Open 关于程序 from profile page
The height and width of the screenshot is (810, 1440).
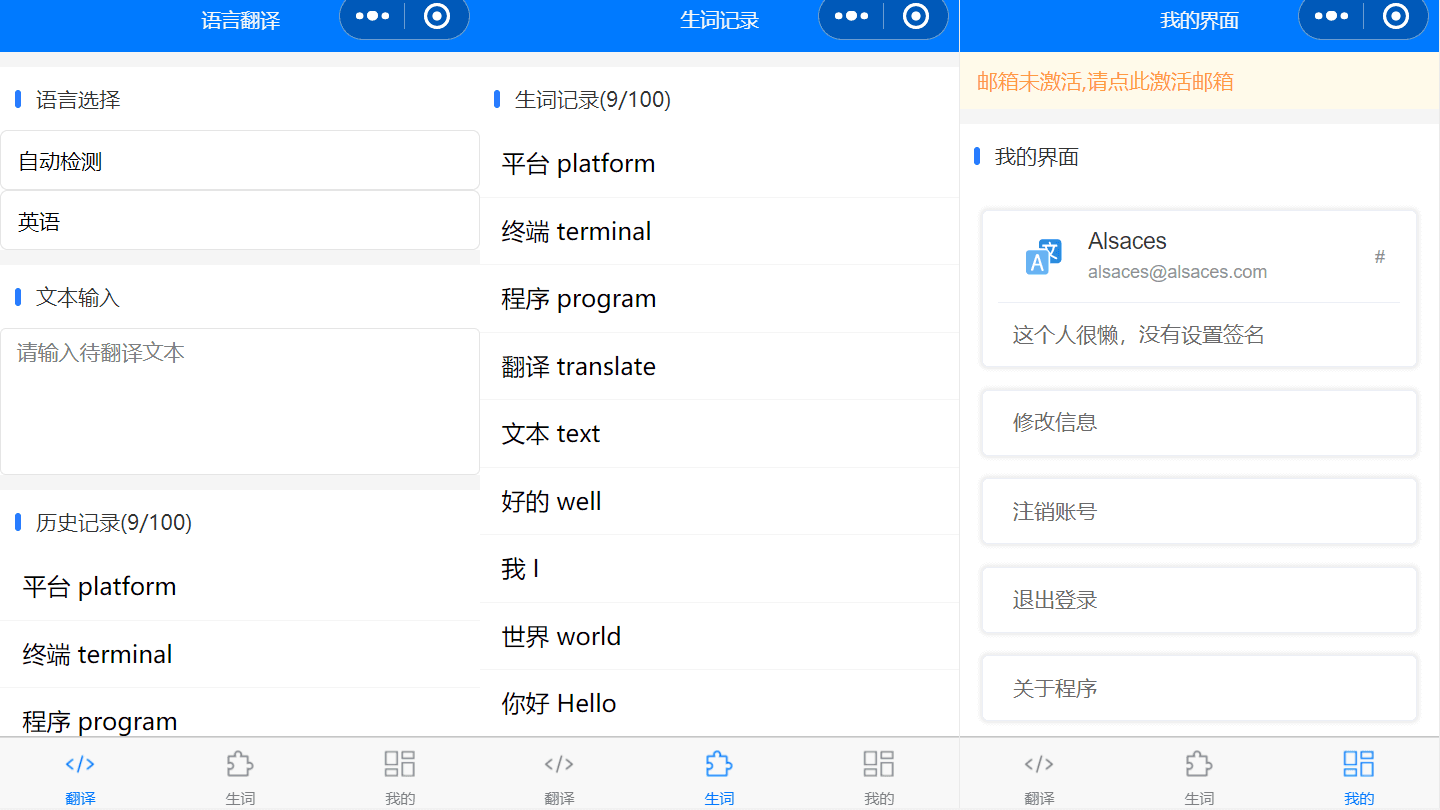point(1198,688)
